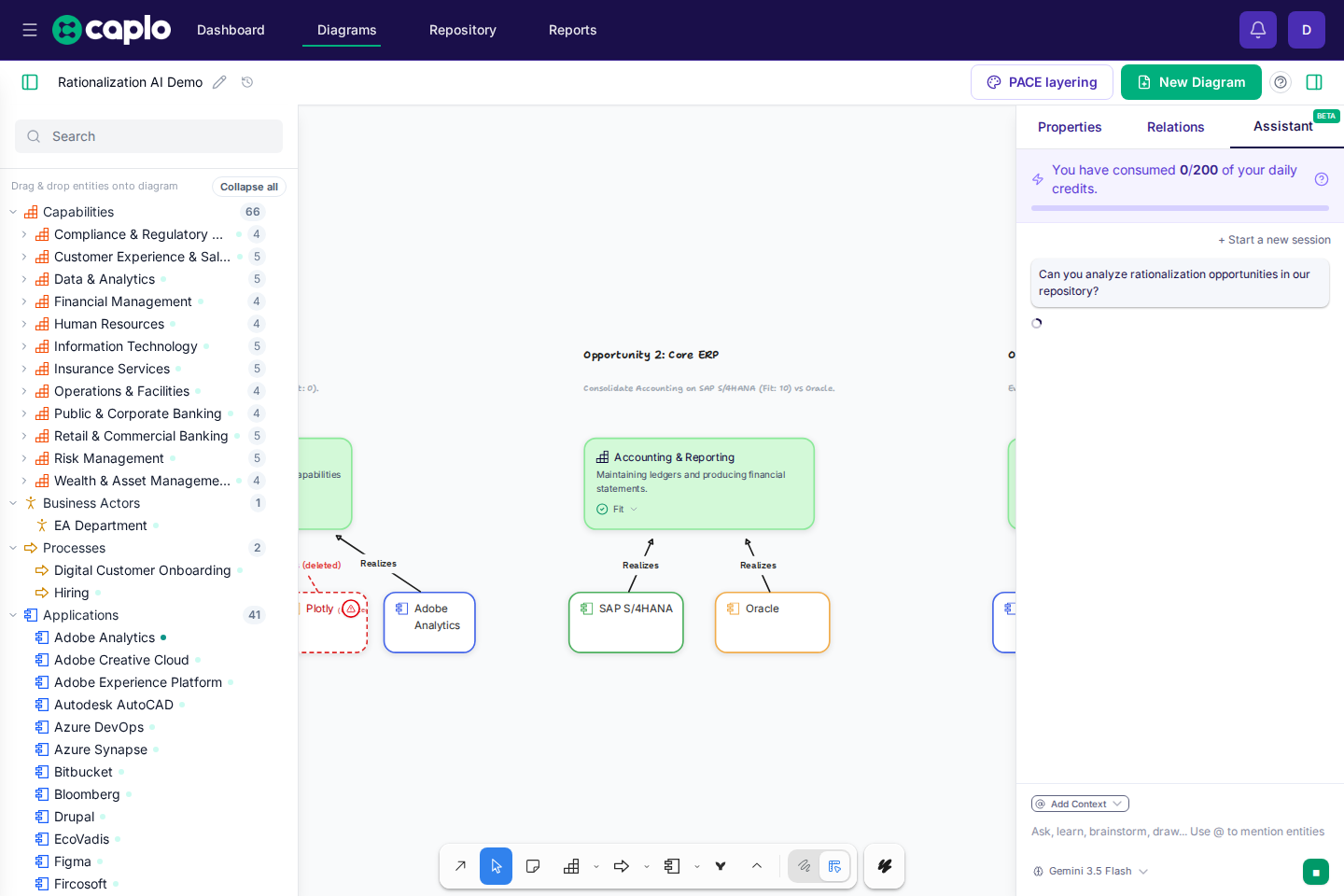Expand Compliance & Regulatory capability
This screenshot has height=896, width=1344.
pyautogui.click(x=24, y=234)
